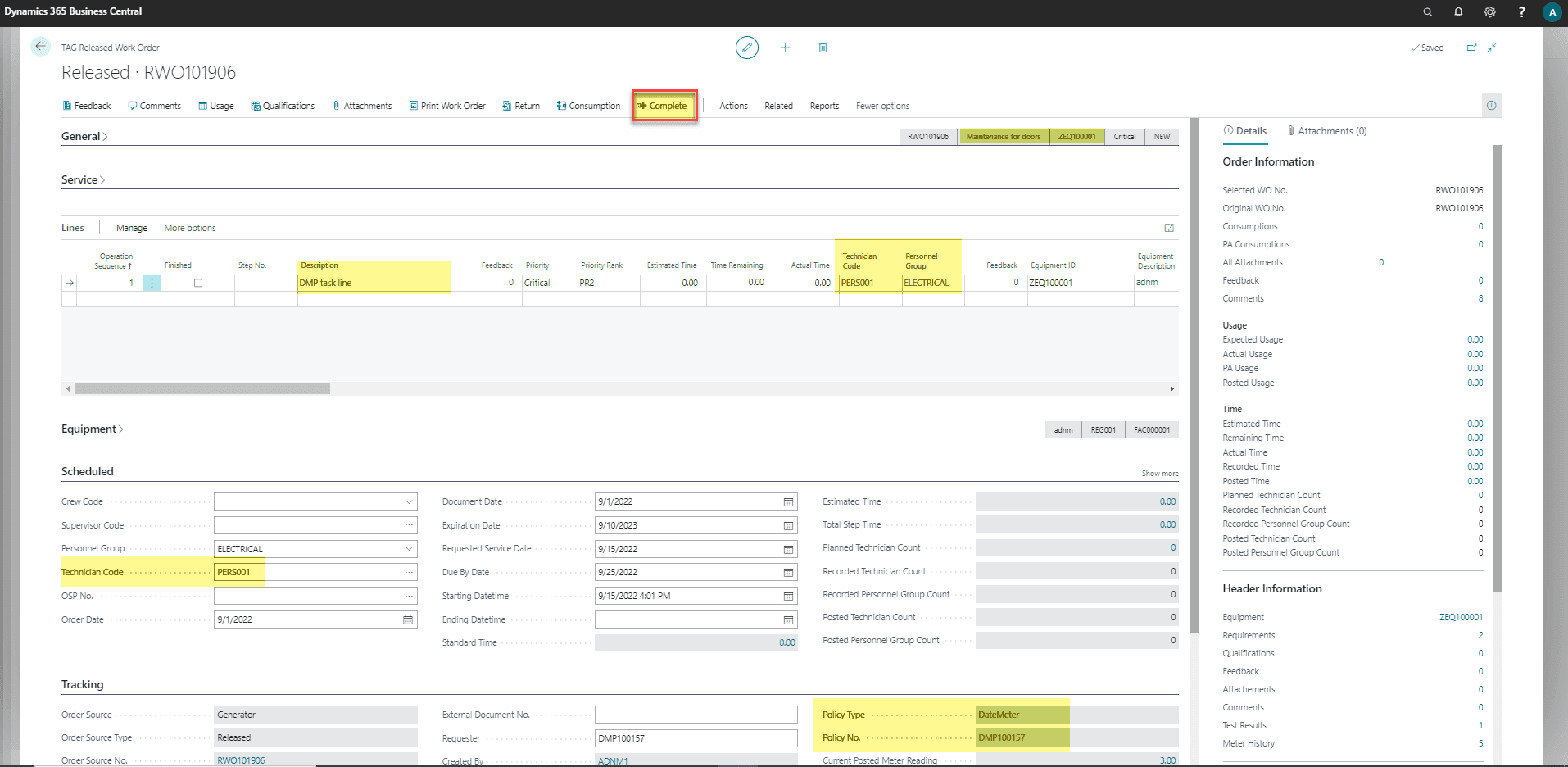This screenshot has width=1568, height=767.
Task: Open search magnifier in top bar
Action: point(1427,11)
